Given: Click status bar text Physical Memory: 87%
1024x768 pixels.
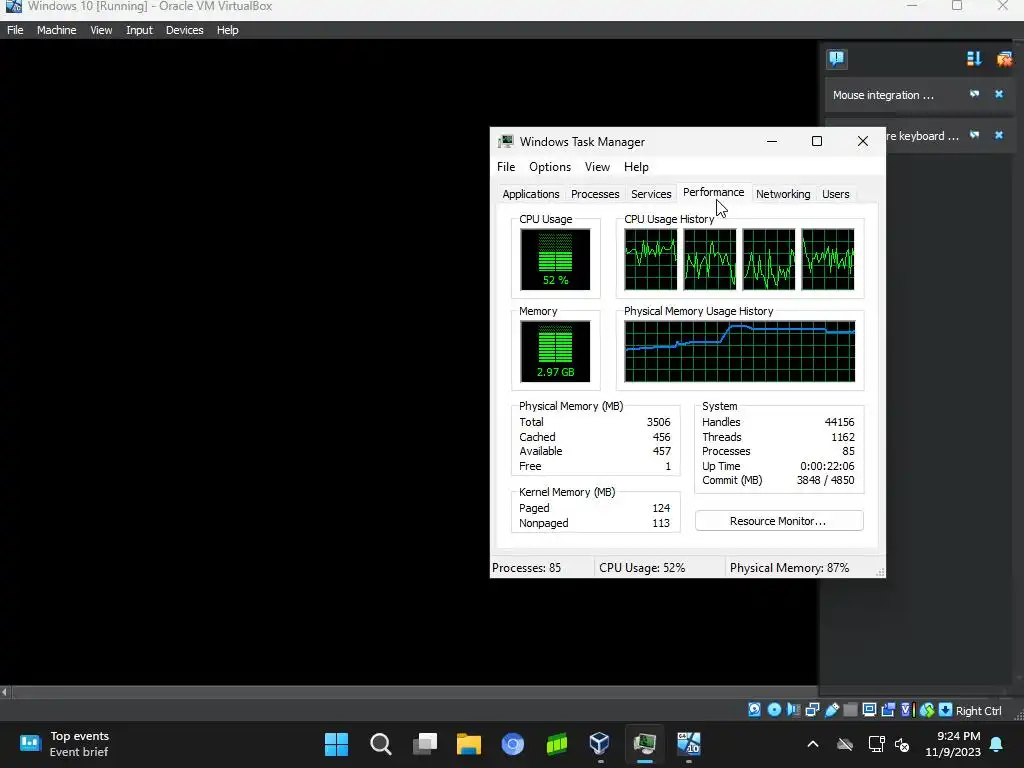Looking at the screenshot, I should coord(790,568).
